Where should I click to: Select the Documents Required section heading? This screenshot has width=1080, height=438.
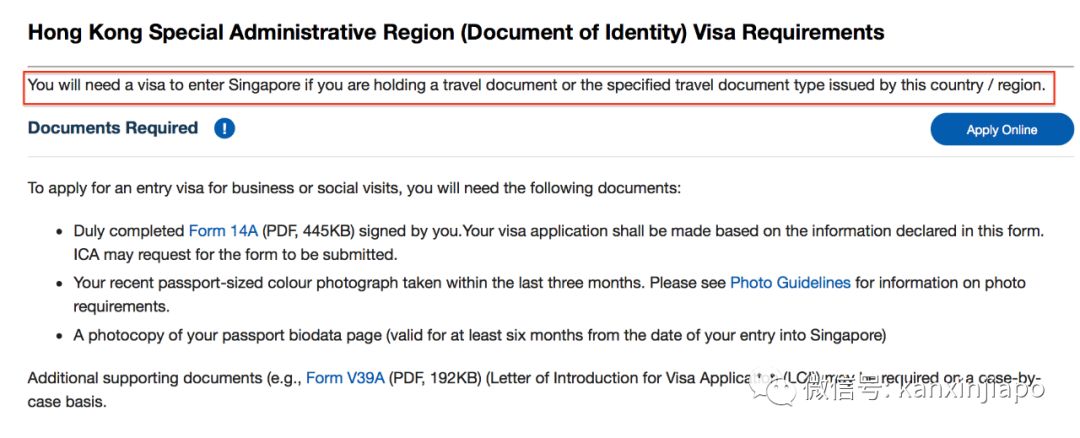click(113, 128)
